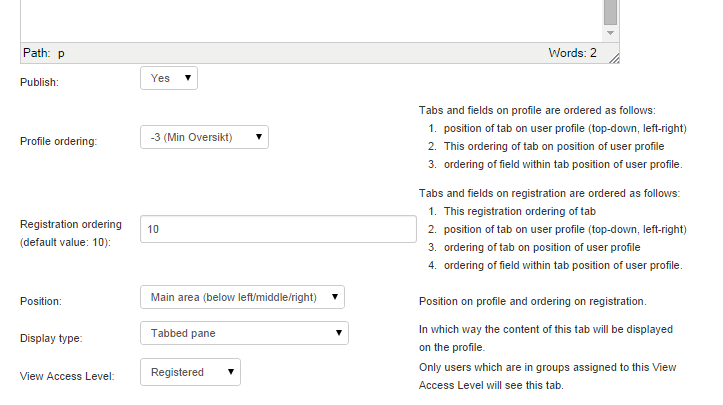This screenshot has width=723, height=405.
Task: Click the Publish label
Action: pos(39,82)
